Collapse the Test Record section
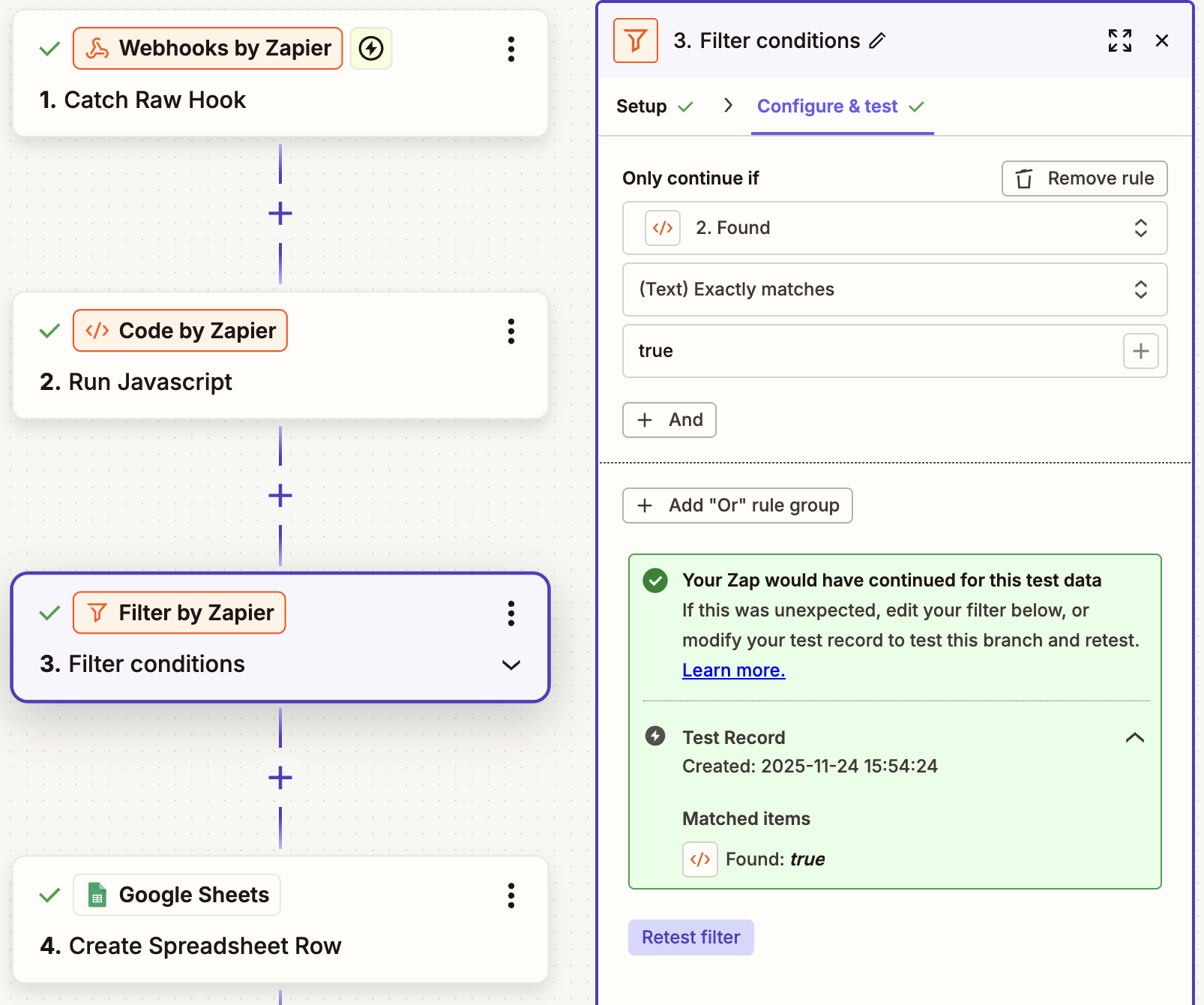Image resolution: width=1204 pixels, height=1005 pixels. point(1135,738)
